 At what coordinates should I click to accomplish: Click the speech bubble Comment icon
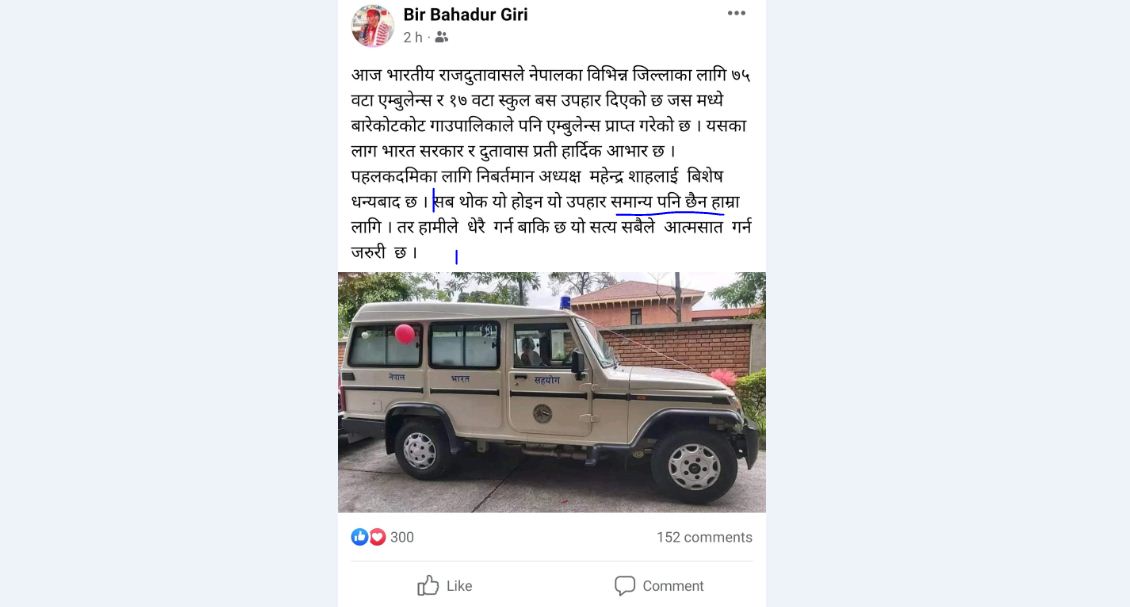tap(625, 585)
